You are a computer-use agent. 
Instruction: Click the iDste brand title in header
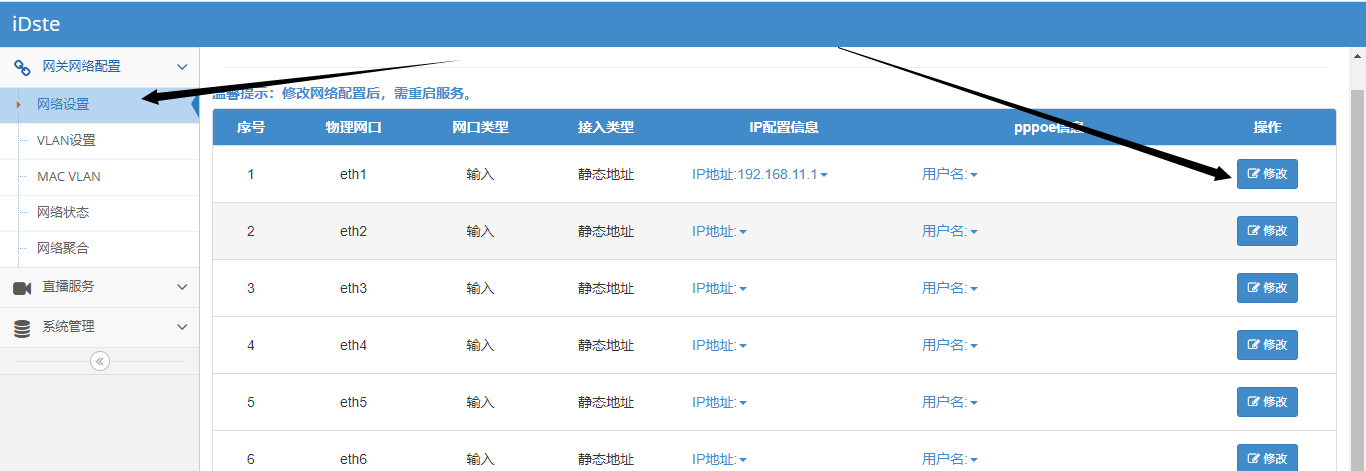click(x=36, y=24)
